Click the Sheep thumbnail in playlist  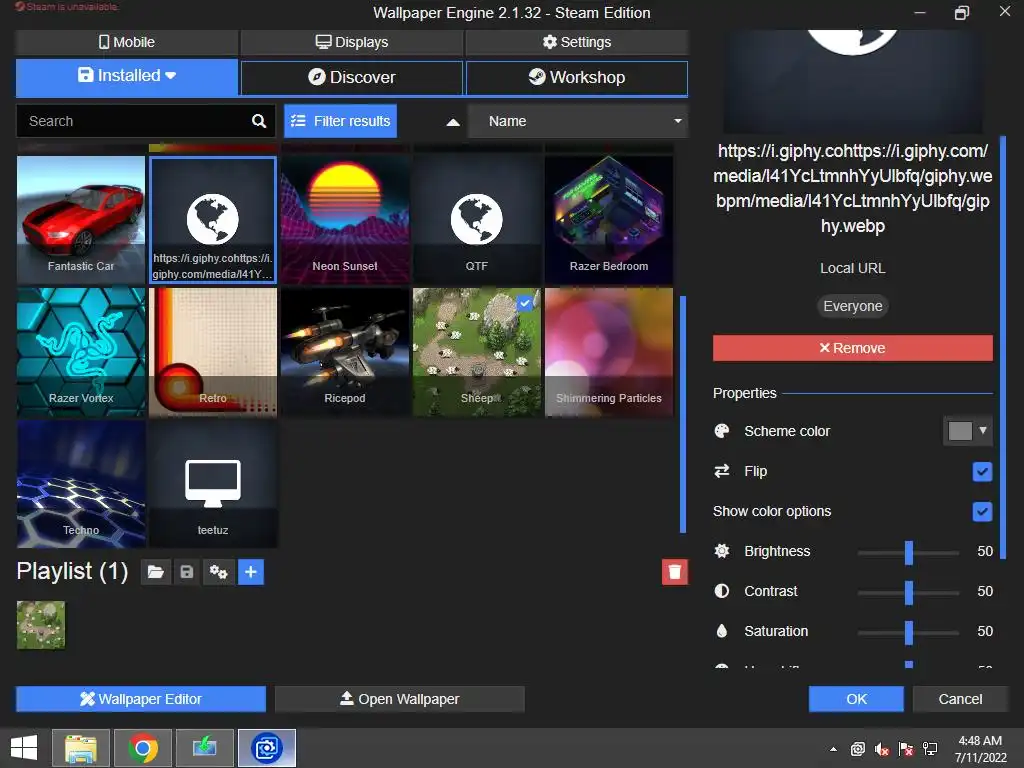[40, 625]
